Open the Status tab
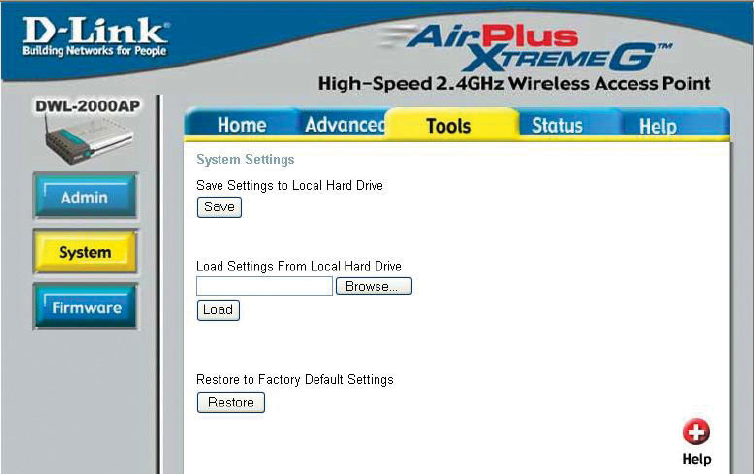Screen dimensions: 754x474 tap(557, 125)
